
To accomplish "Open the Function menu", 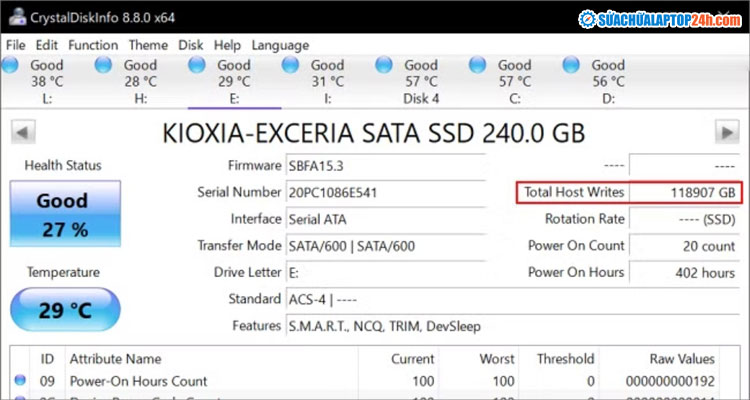I will tap(93, 45).
